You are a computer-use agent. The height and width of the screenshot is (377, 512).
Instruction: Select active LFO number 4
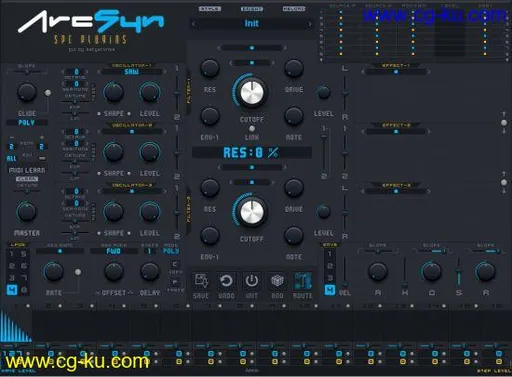tap(12, 290)
